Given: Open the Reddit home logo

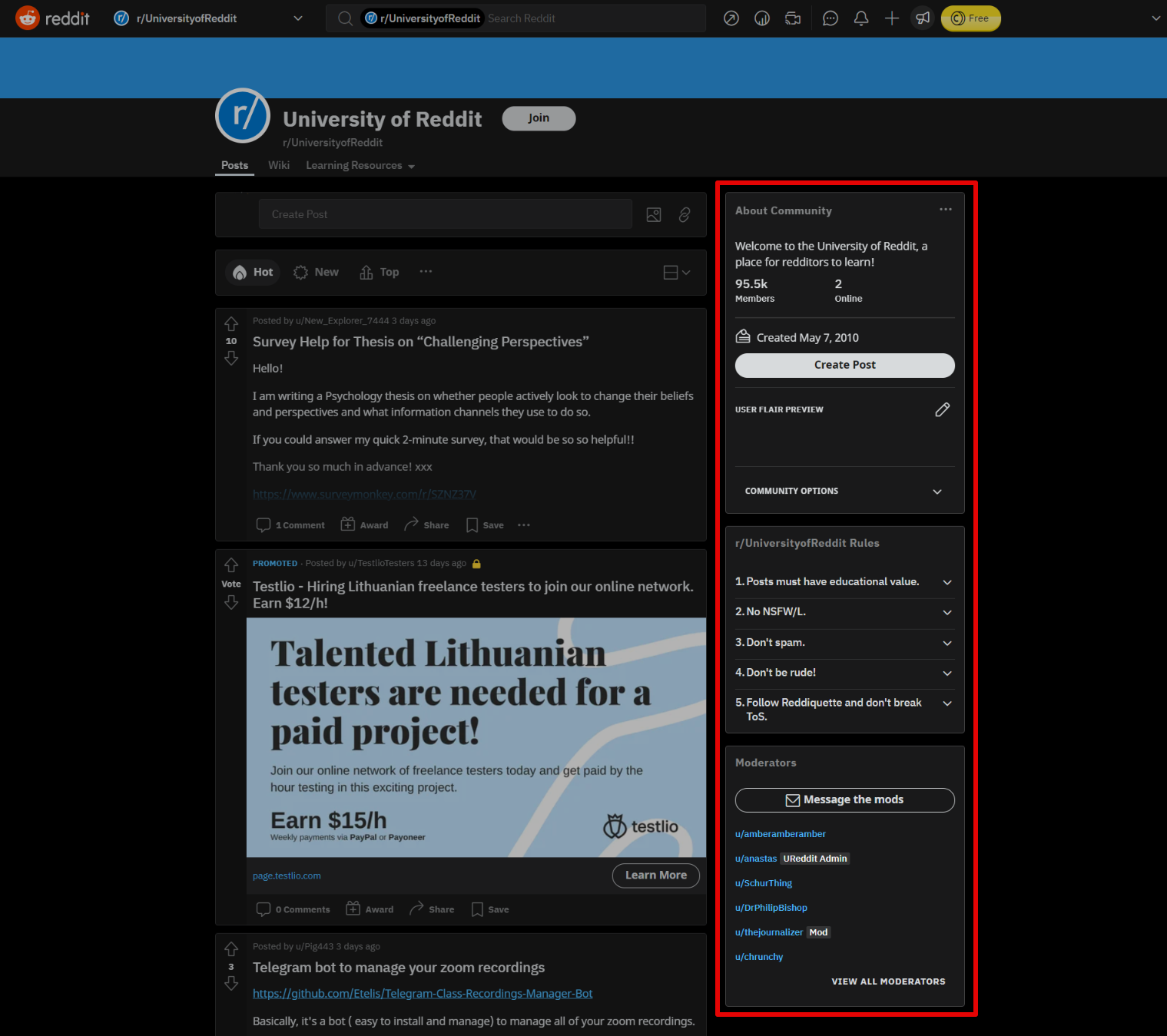Looking at the screenshot, I should pyautogui.click(x=52, y=18).
